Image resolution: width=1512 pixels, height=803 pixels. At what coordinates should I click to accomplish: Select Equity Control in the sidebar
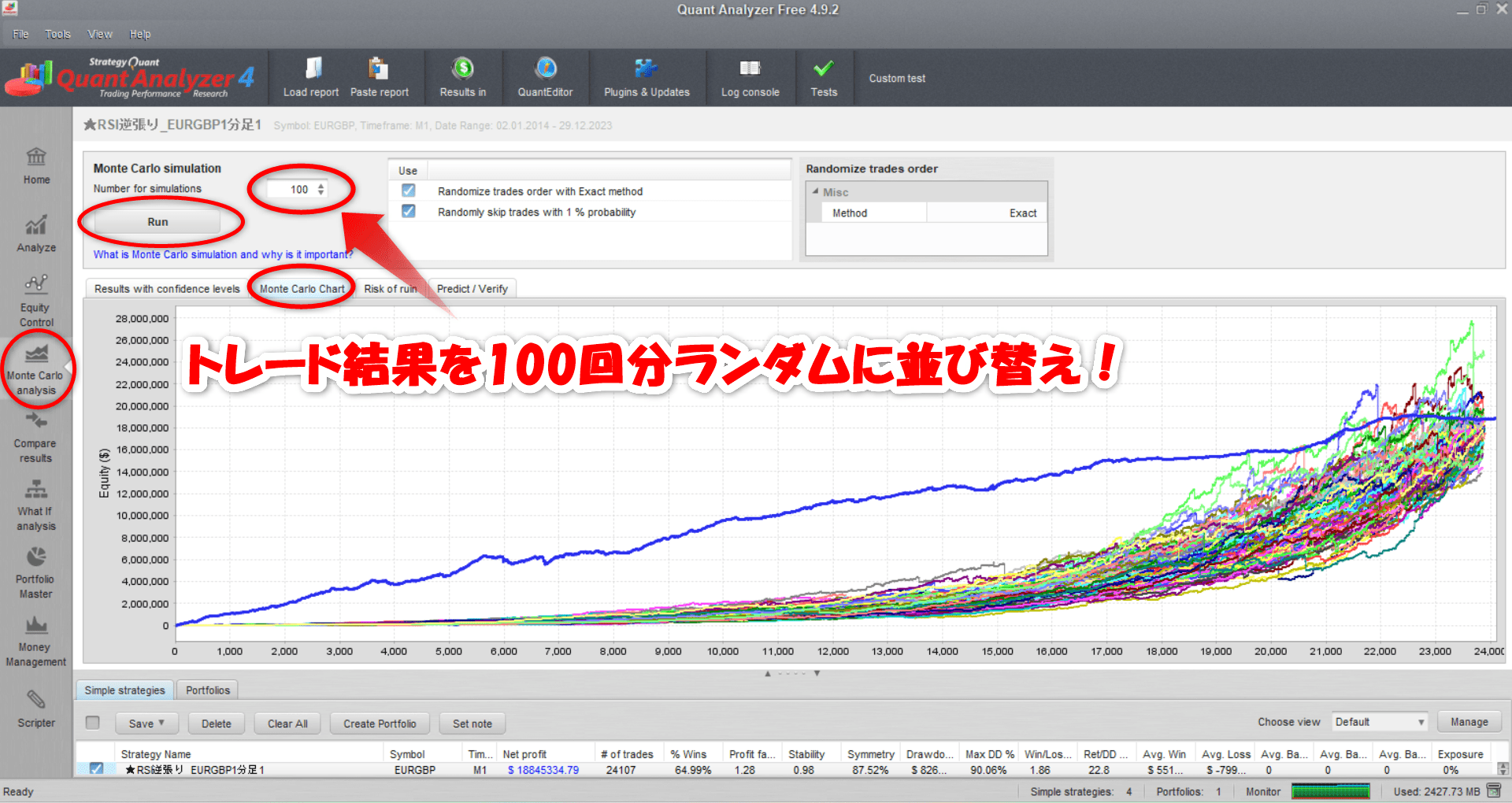[35, 299]
